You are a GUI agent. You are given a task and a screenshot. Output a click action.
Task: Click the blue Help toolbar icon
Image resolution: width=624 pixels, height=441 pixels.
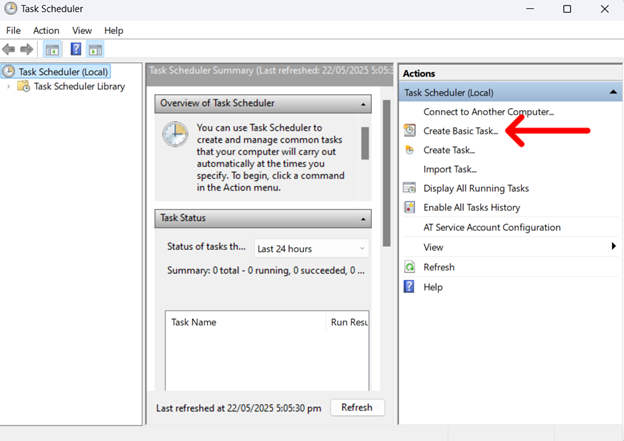76,49
